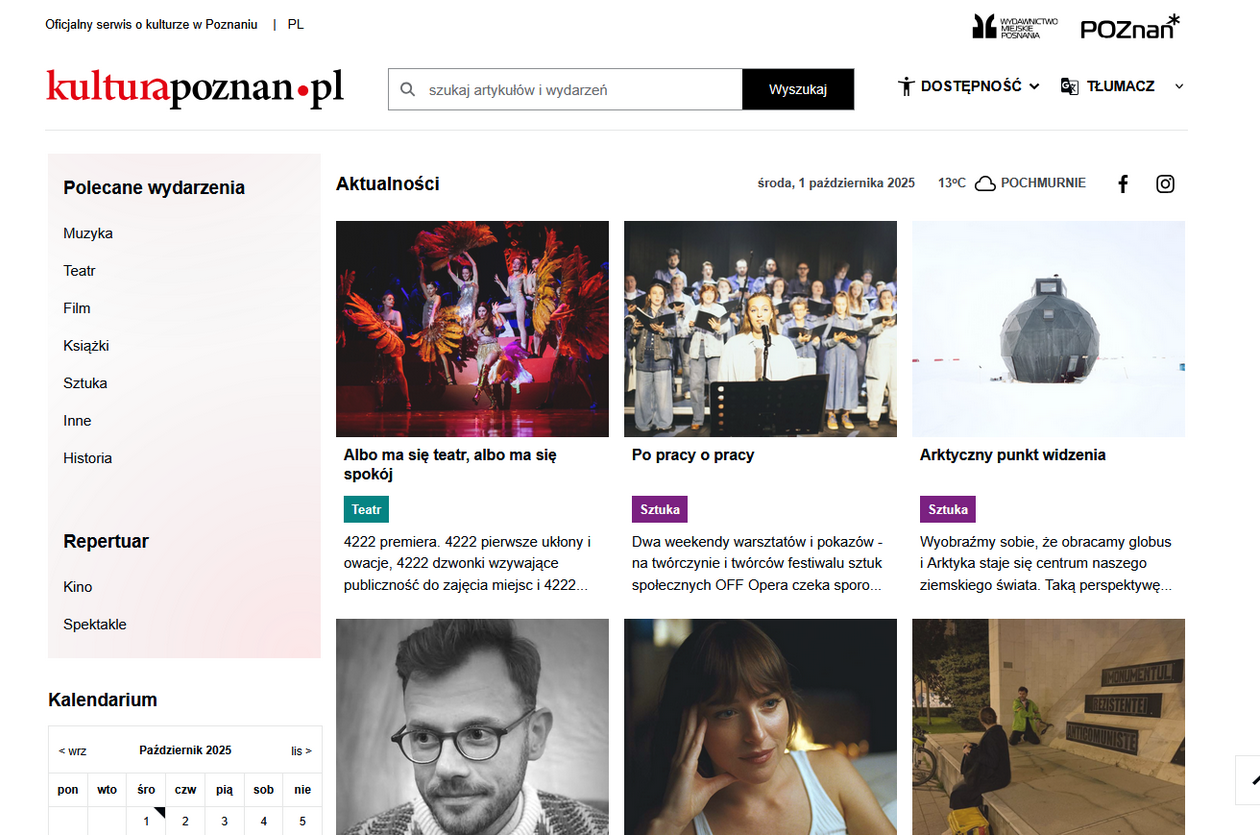The height and width of the screenshot is (837, 1260).
Task: Click the scroll-to-top arrow button
Action: [1250, 780]
